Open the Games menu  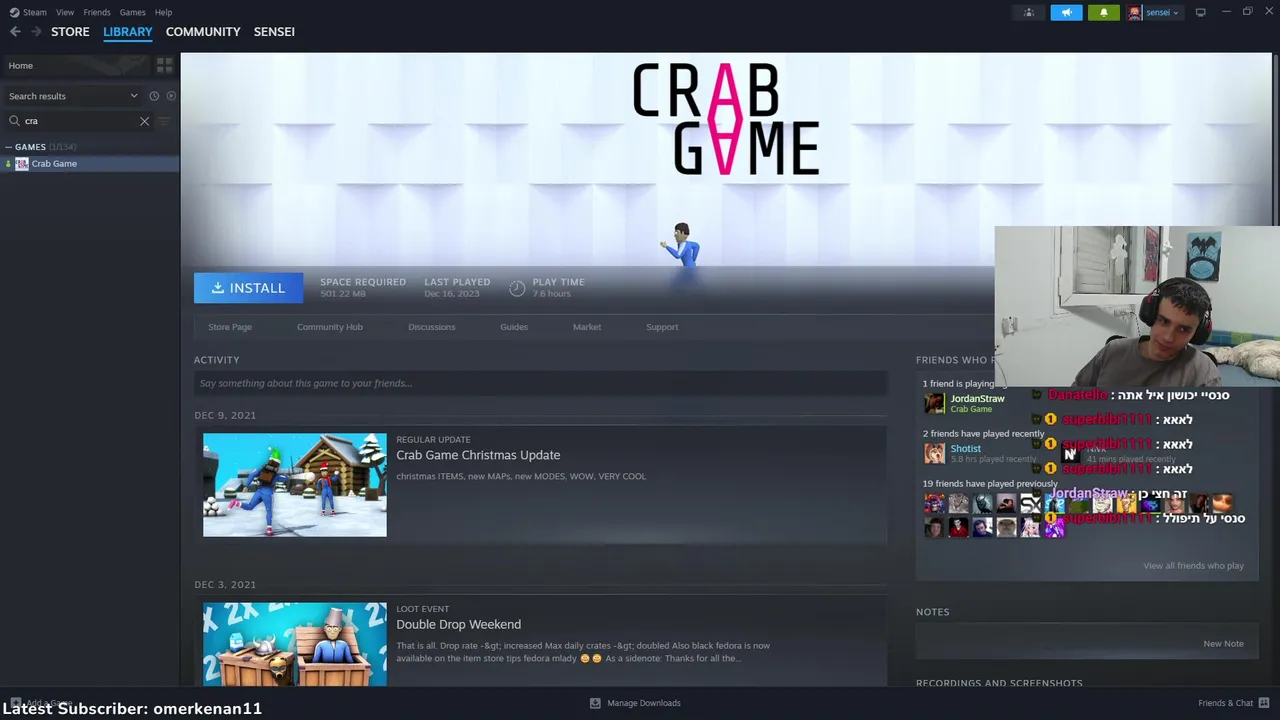pyautogui.click(x=132, y=12)
